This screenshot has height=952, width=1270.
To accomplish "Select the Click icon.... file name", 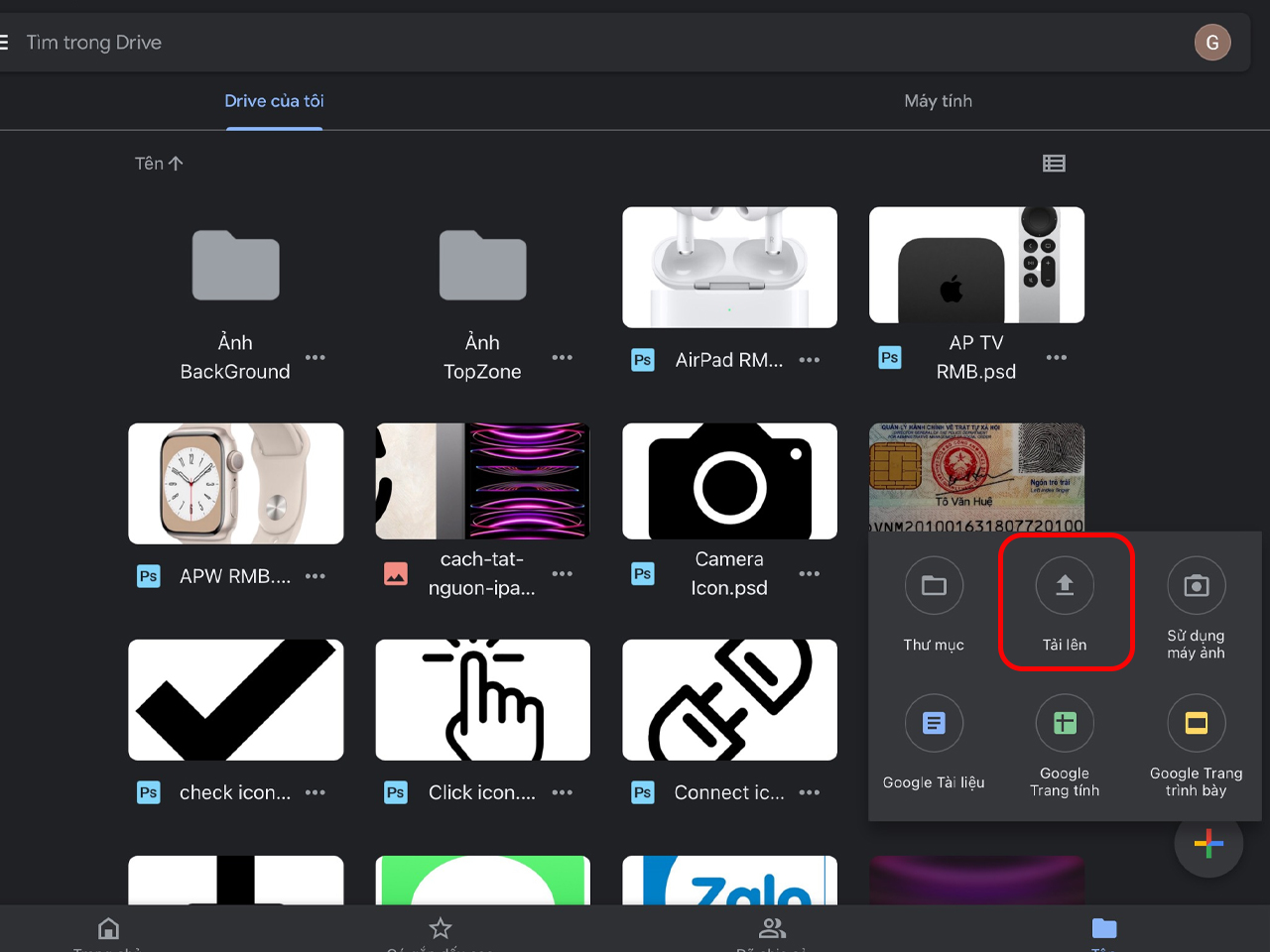I will pyautogui.click(x=482, y=792).
